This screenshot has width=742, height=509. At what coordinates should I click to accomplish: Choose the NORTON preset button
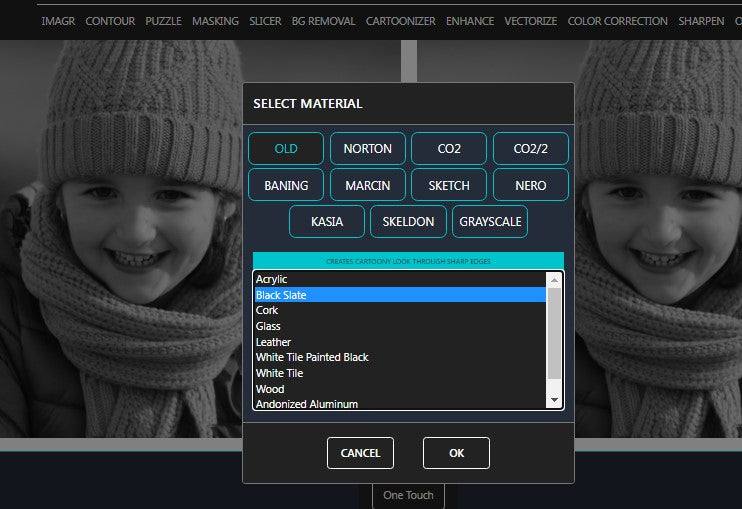(x=367, y=148)
